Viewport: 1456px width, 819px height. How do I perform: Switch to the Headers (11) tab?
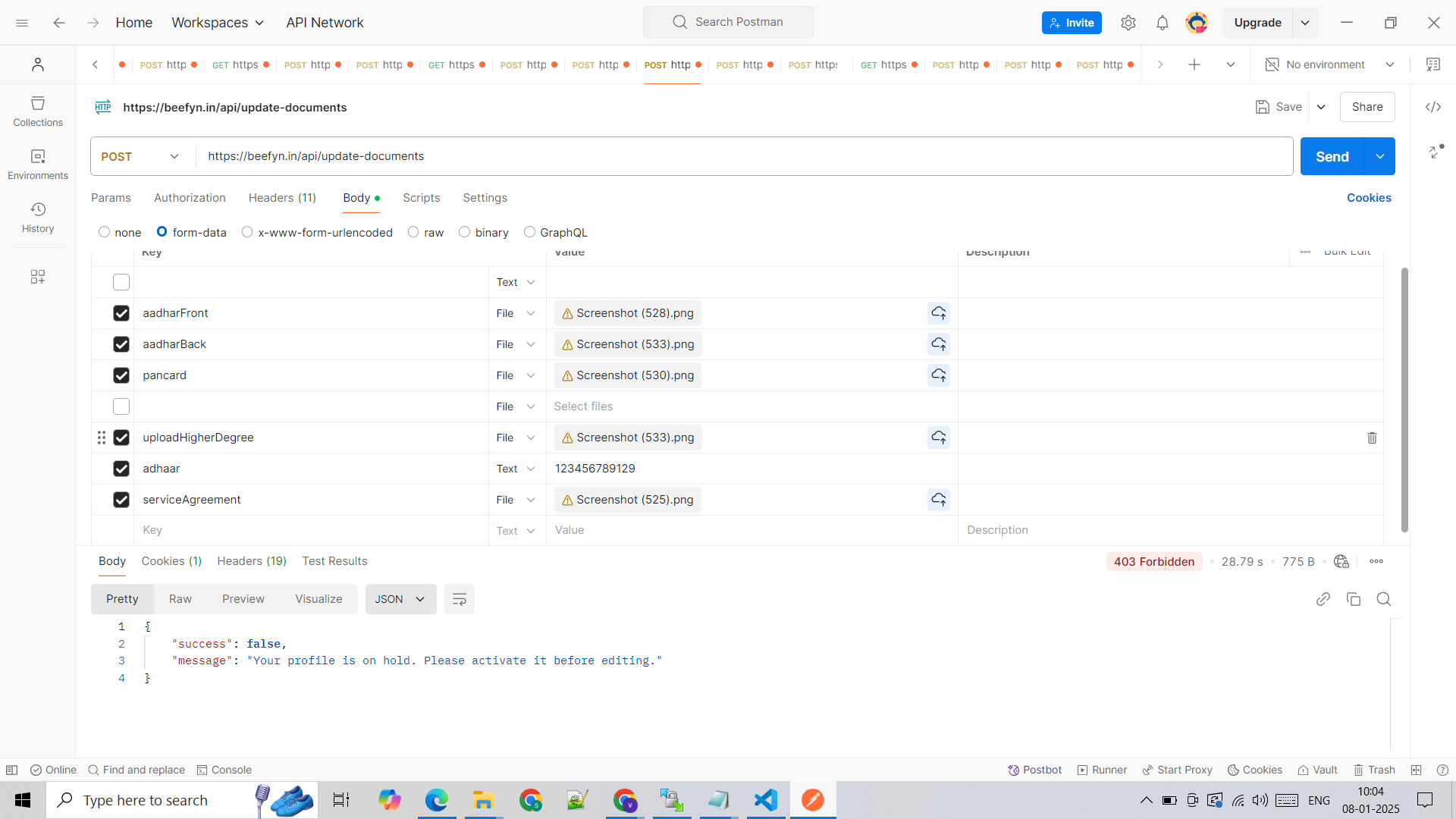point(282,198)
